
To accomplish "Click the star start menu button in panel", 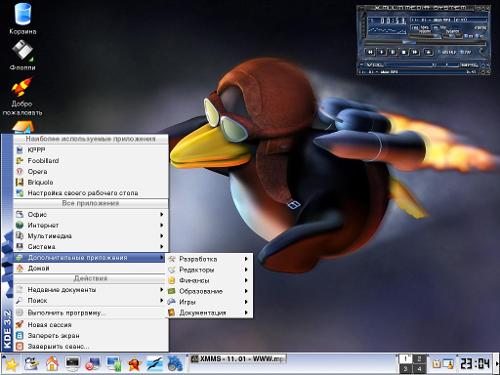I will [x=10, y=364].
